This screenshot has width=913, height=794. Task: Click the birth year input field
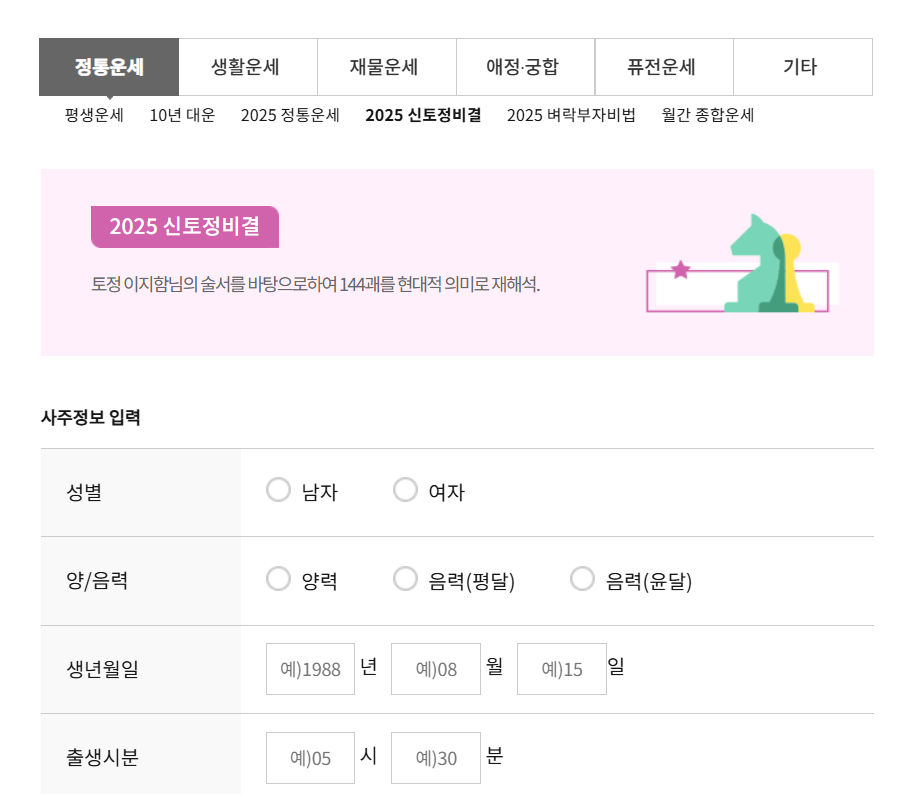pyautogui.click(x=310, y=668)
